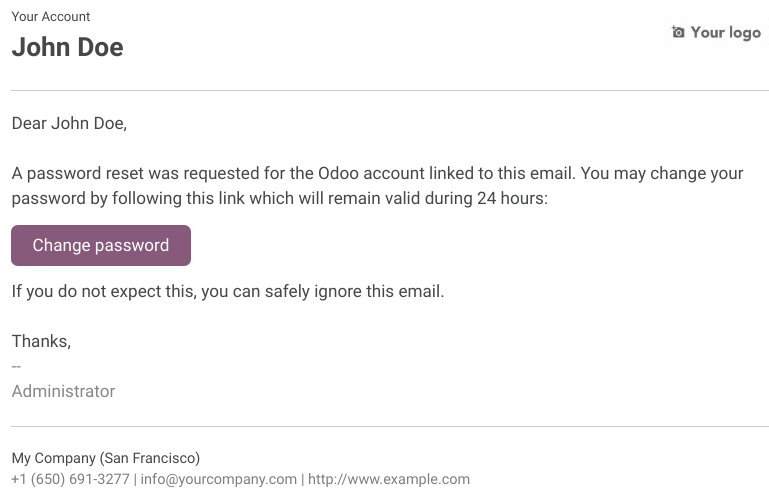The height and width of the screenshot is (495, 769).
Task: Click the bold John Doe heading
Action: point(67,47)
